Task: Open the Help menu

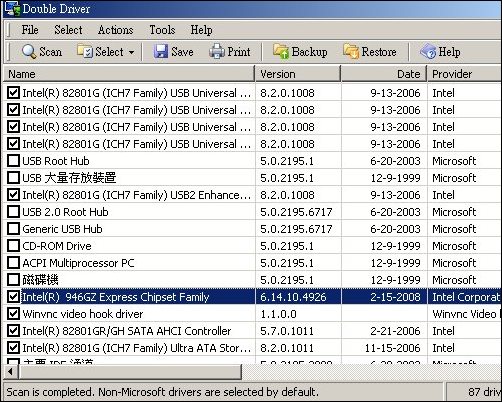Action: pyautogui.click(x=201, y=30)
